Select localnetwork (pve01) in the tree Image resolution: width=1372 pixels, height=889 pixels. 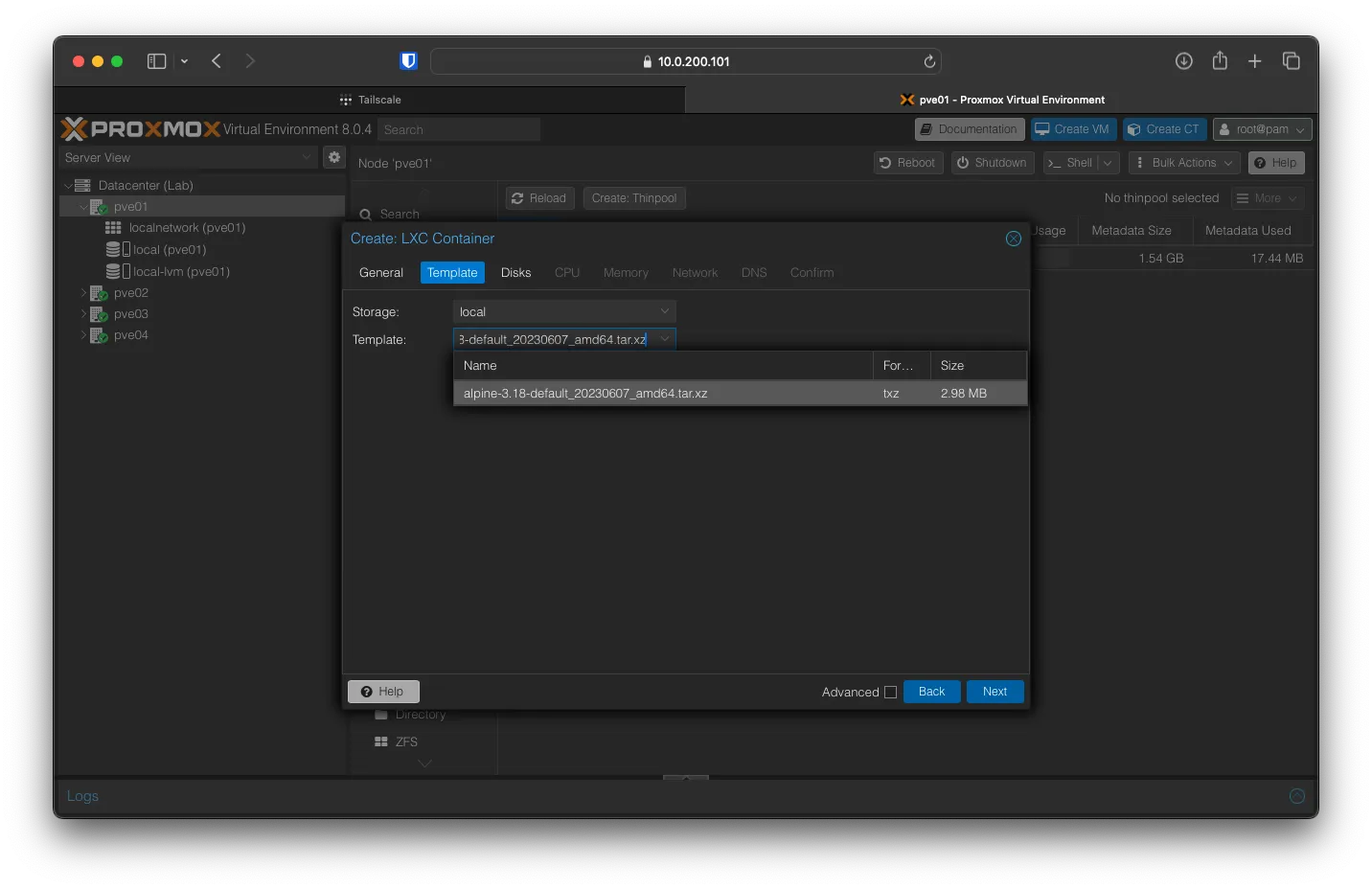coord(187,228)
